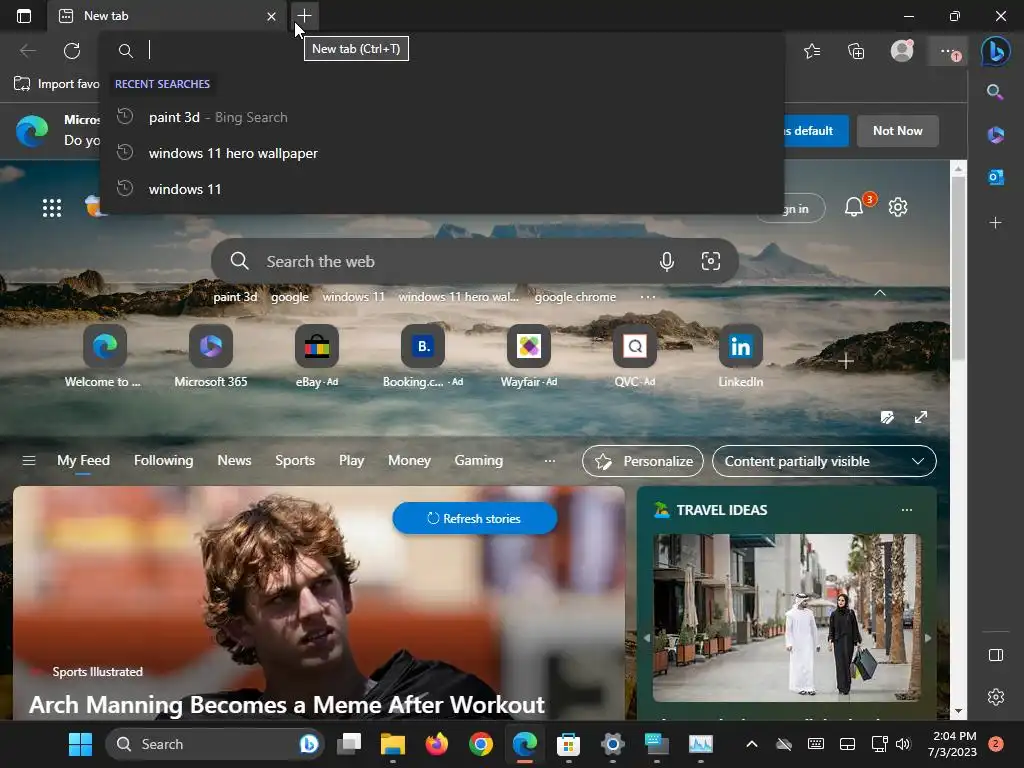Open File Explorer from taskbar
The width and height of the screenshot is (1024, 768).
tap(393, 744)
